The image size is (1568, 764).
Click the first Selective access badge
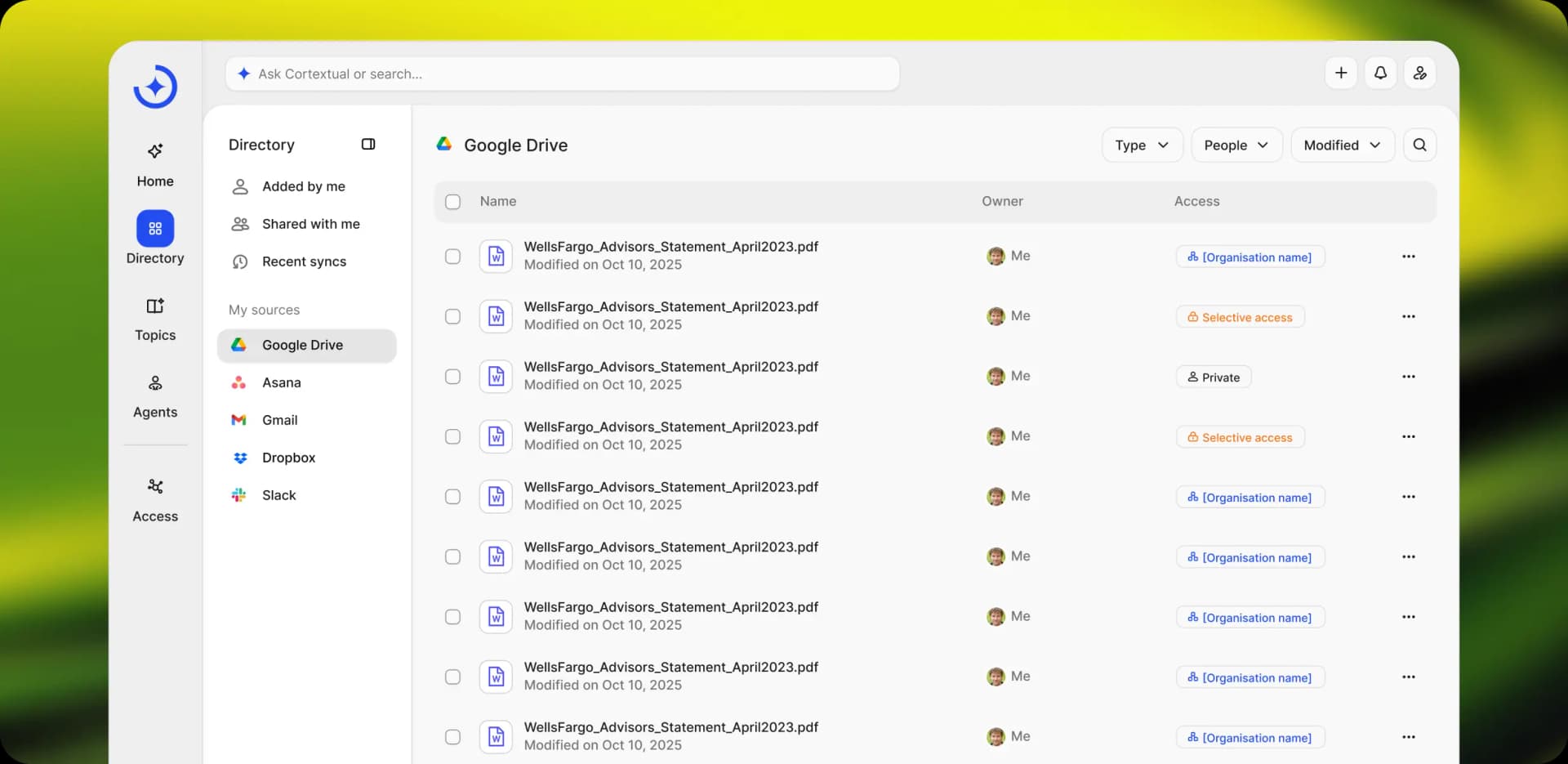(1240, 317)
